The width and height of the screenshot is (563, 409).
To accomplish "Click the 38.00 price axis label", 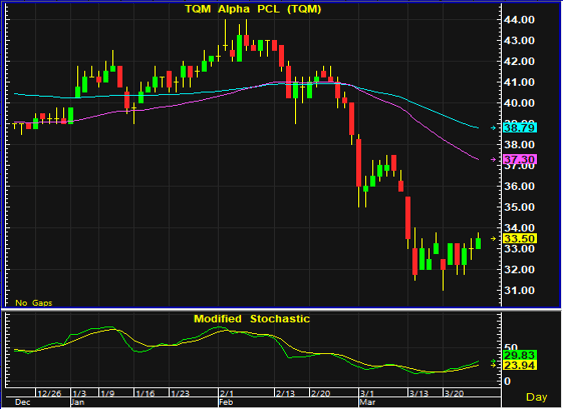I will point(519,145).
